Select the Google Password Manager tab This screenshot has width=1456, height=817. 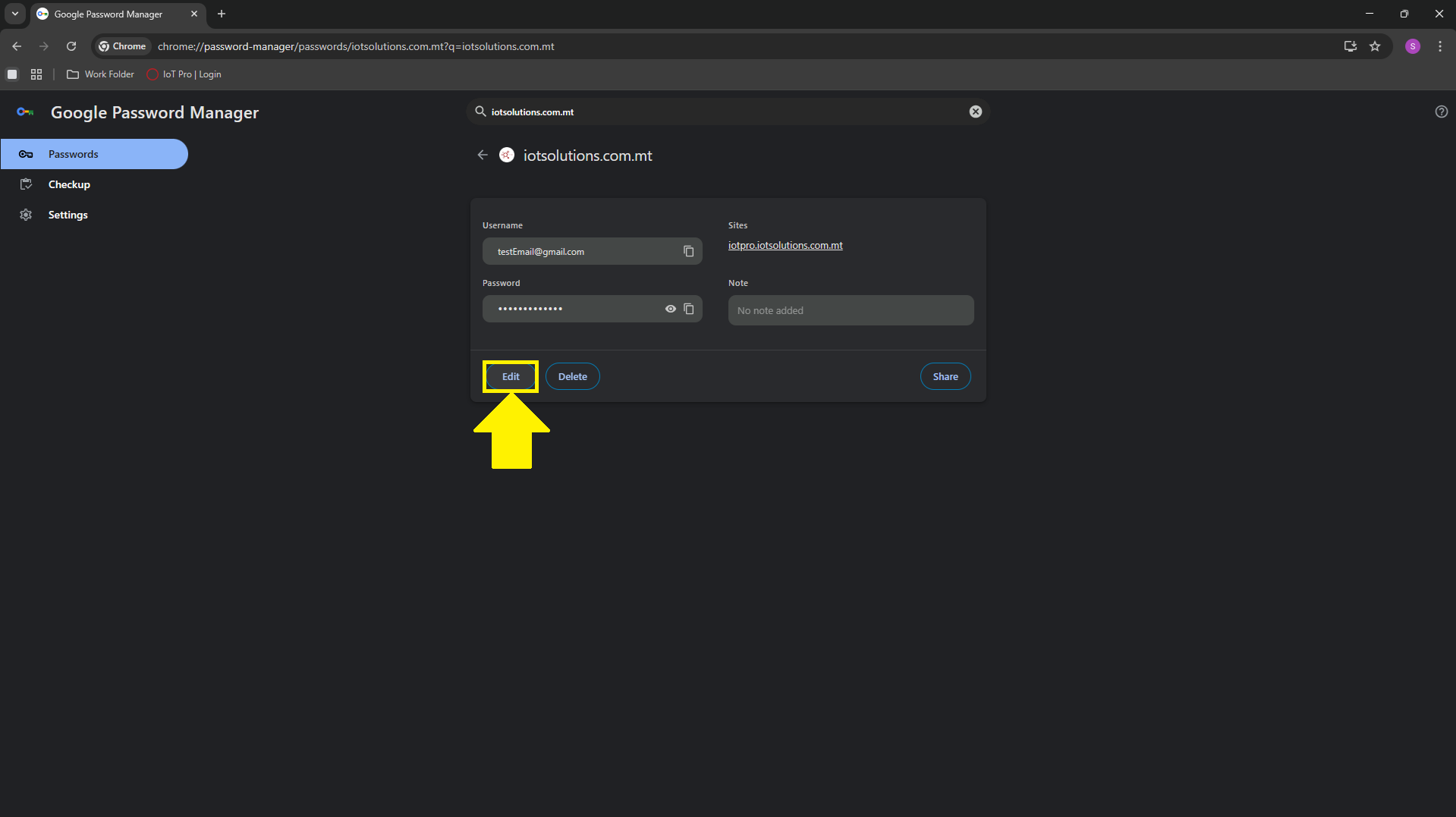coord(118,14)
